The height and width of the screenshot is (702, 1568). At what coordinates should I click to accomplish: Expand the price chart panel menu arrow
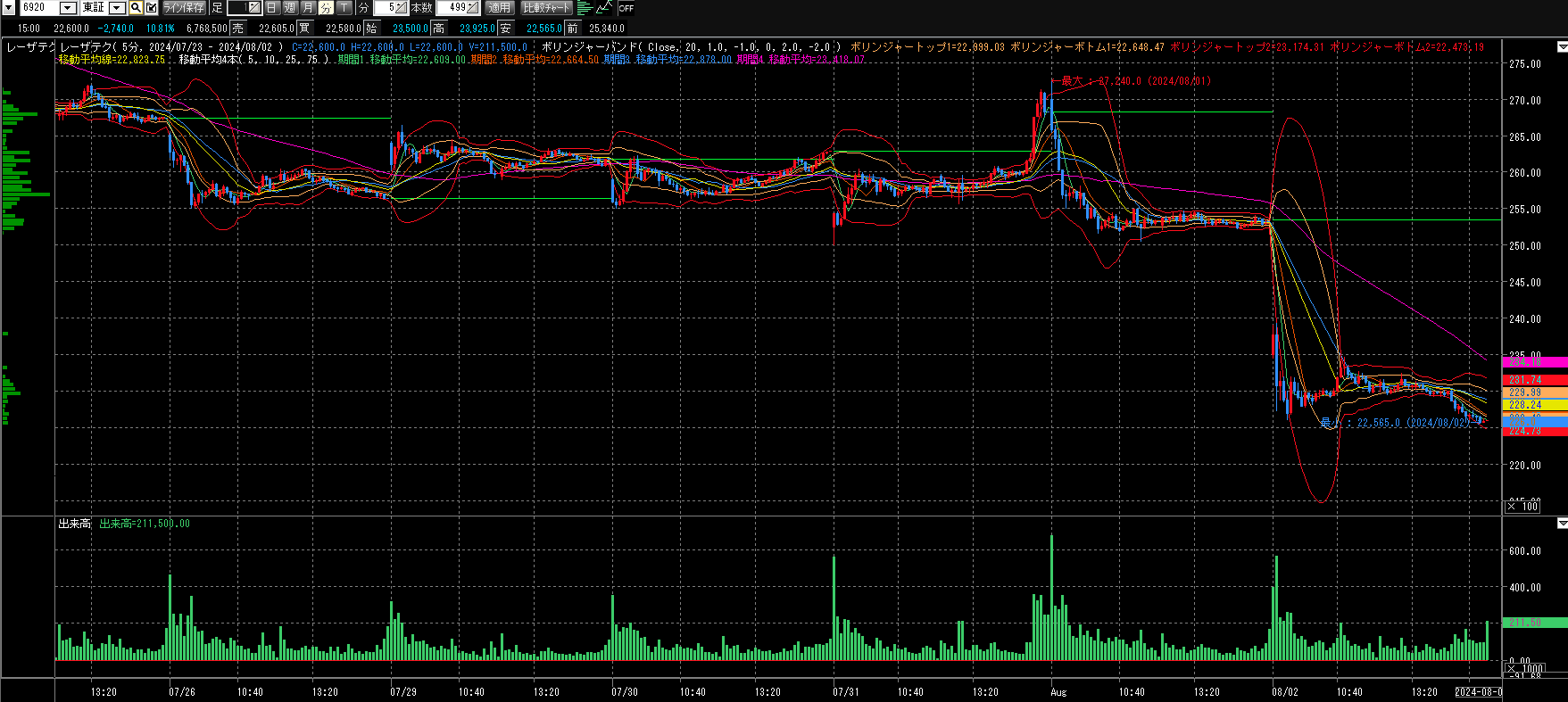coord(1562,46)
